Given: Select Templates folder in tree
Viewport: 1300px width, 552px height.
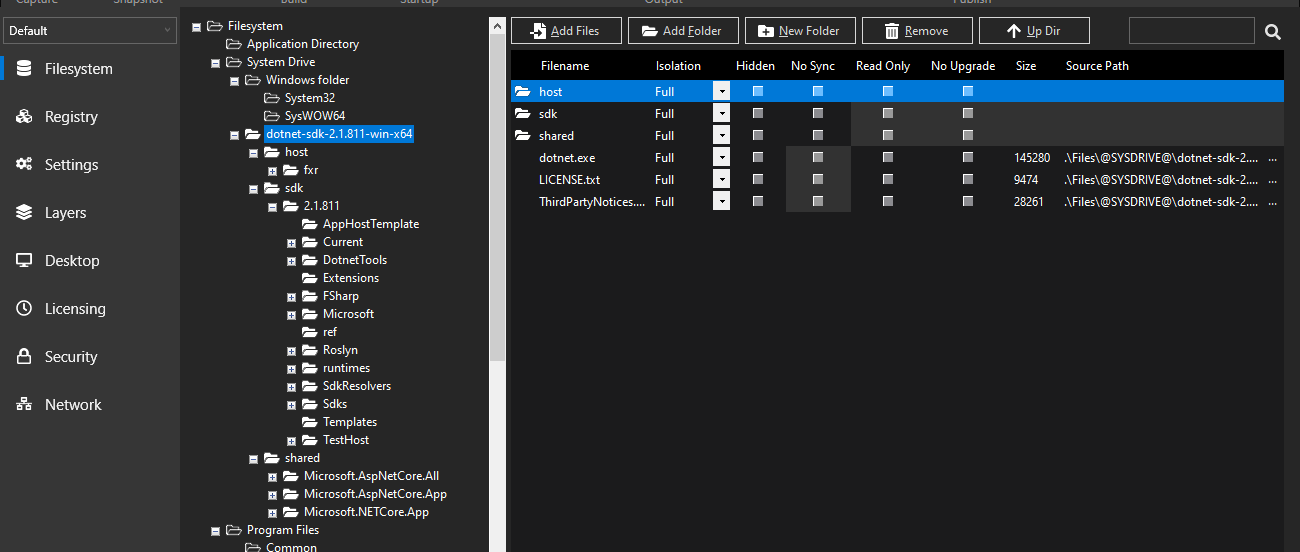Looking at the screenshot, I should click(349, 422).
